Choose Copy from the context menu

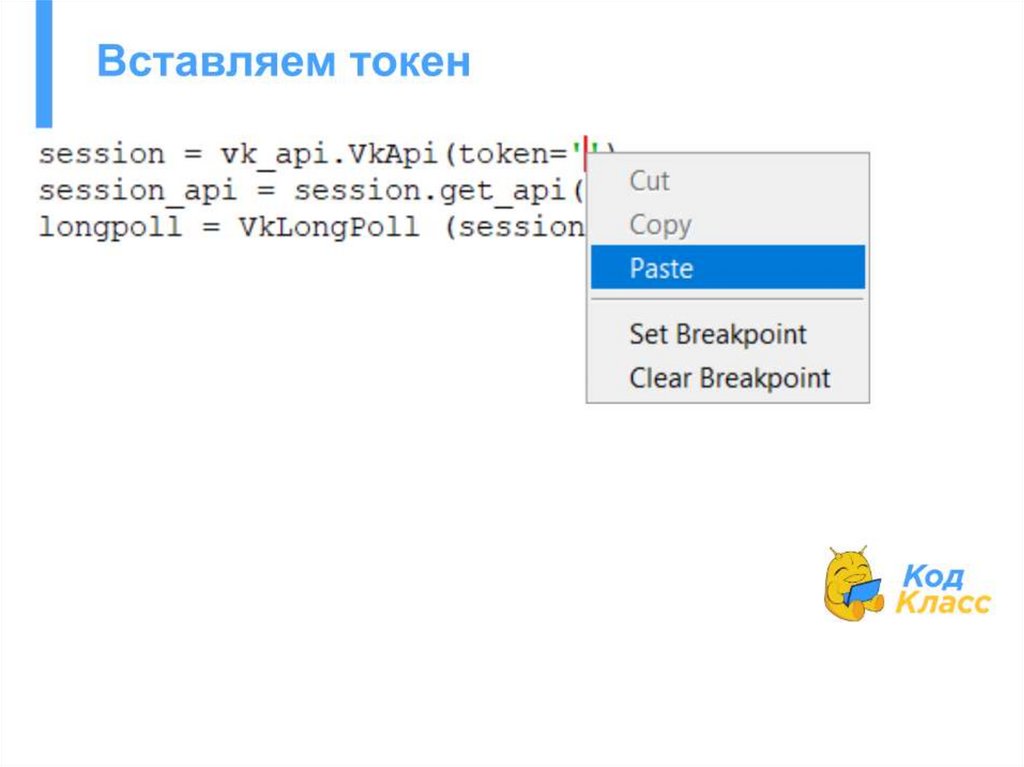pyautogui.click(x=659, y=225)
